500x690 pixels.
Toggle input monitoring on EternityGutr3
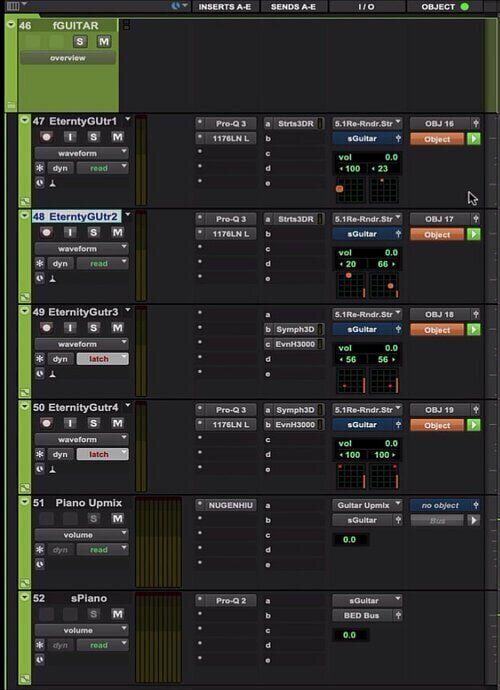pyautogui.click(x=70, y=328)
